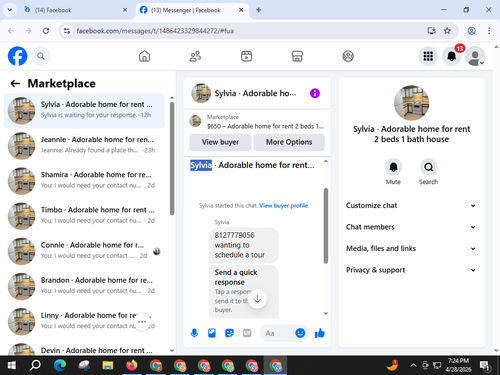
Task: Send a thumbs-up like
Action: [x=320, y=333]
